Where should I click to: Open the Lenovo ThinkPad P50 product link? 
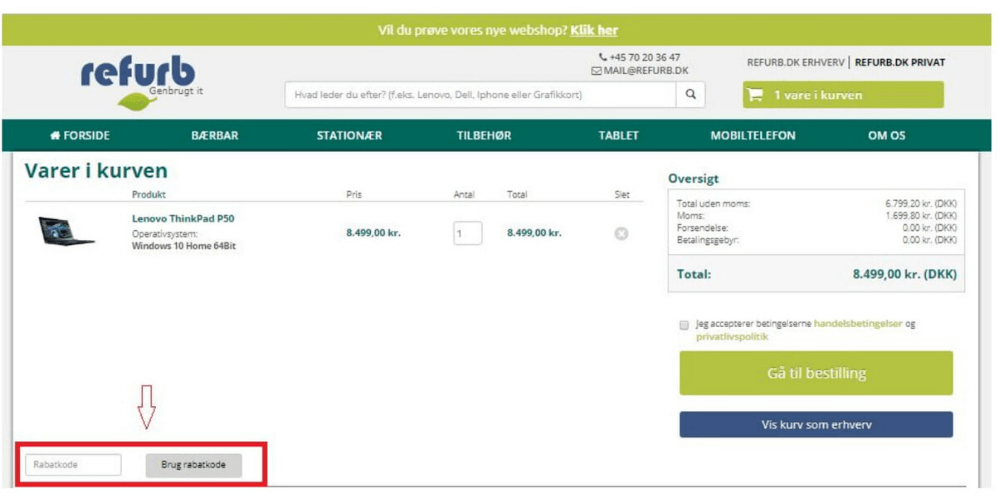[183, 219]
